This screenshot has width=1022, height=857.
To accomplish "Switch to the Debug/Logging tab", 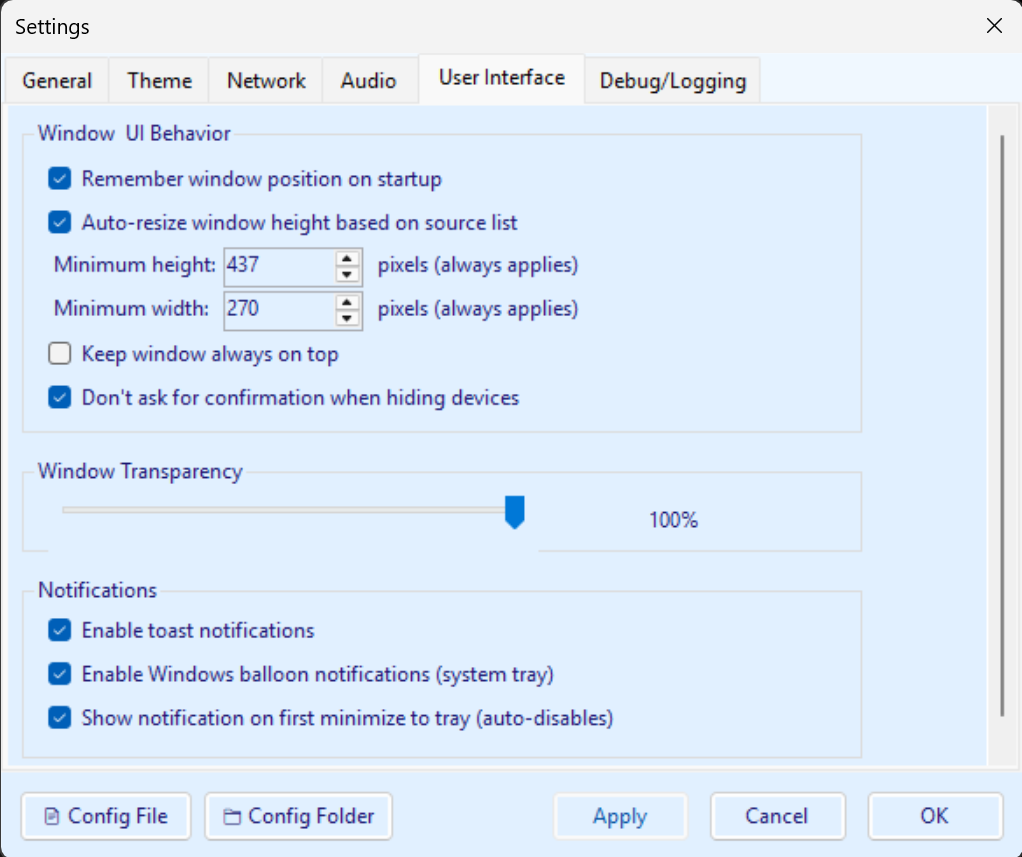I will tap(672, 80).
